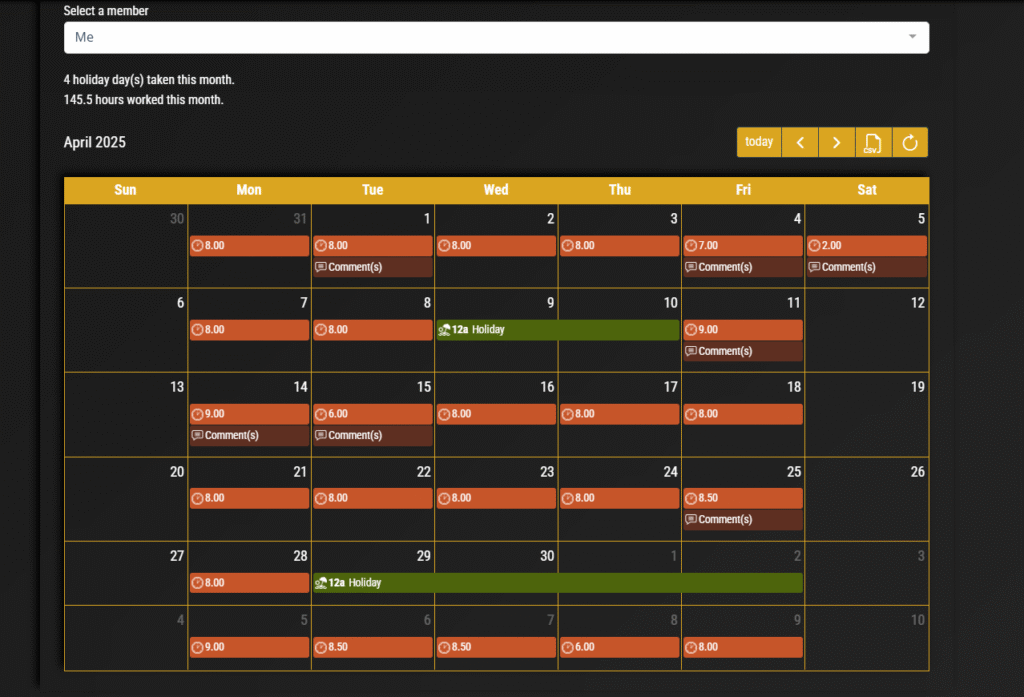
Task: Click the holiday person icon on April 9
Action: point(444,329)
